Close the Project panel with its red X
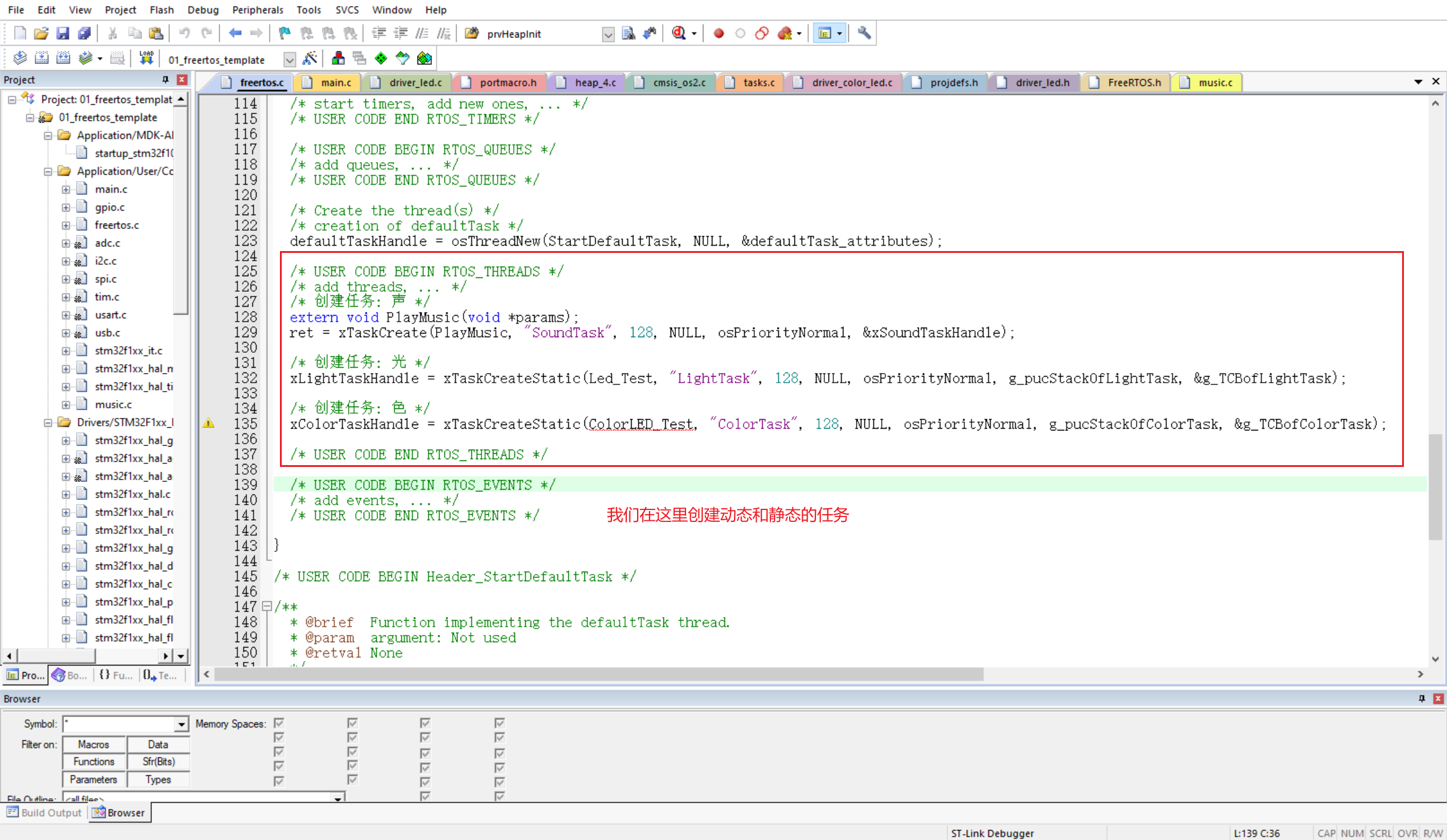This screenshot has width=1447, height=840. click(x=182, y=80)
